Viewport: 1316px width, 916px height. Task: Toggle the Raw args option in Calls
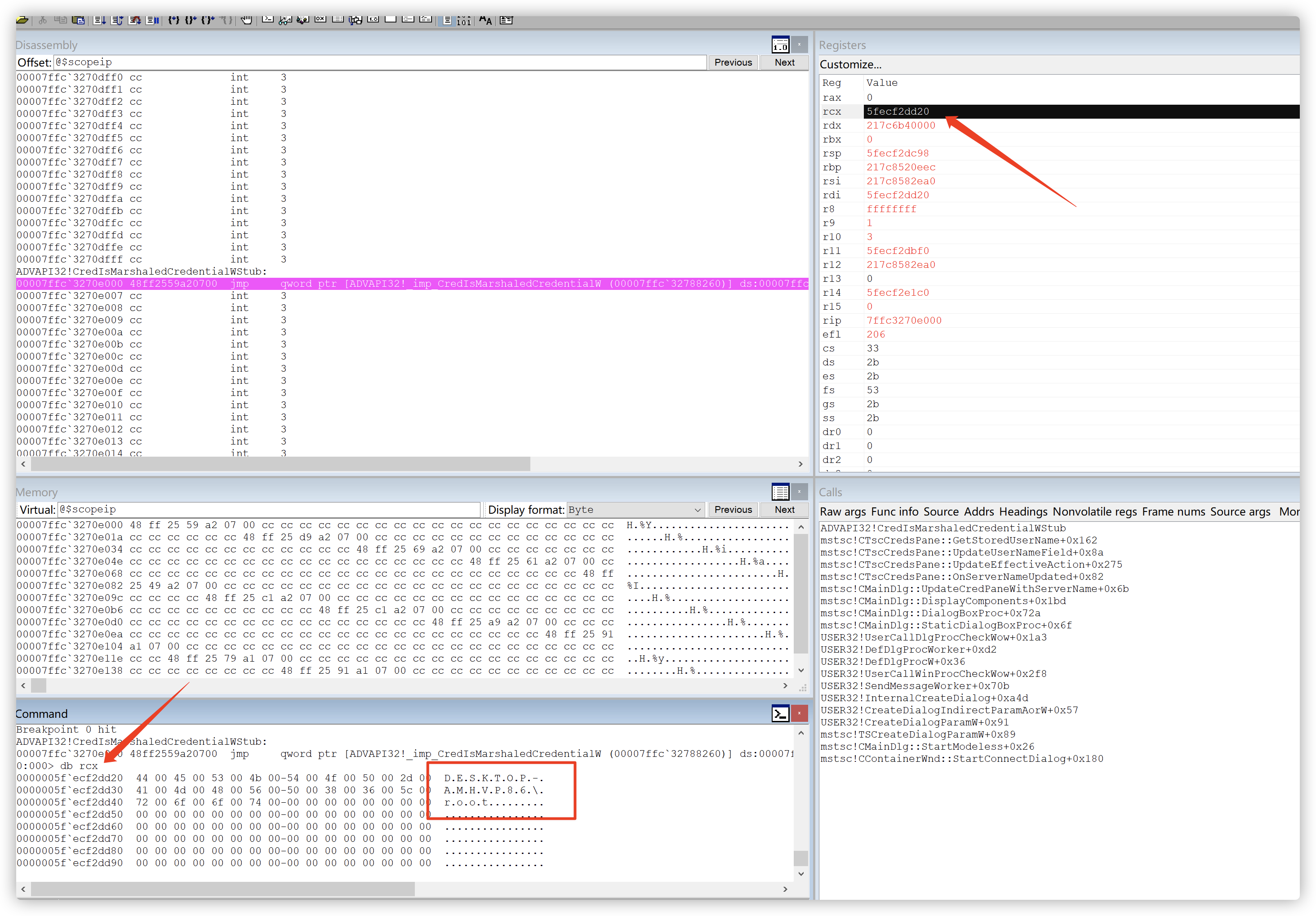point(843,511)
